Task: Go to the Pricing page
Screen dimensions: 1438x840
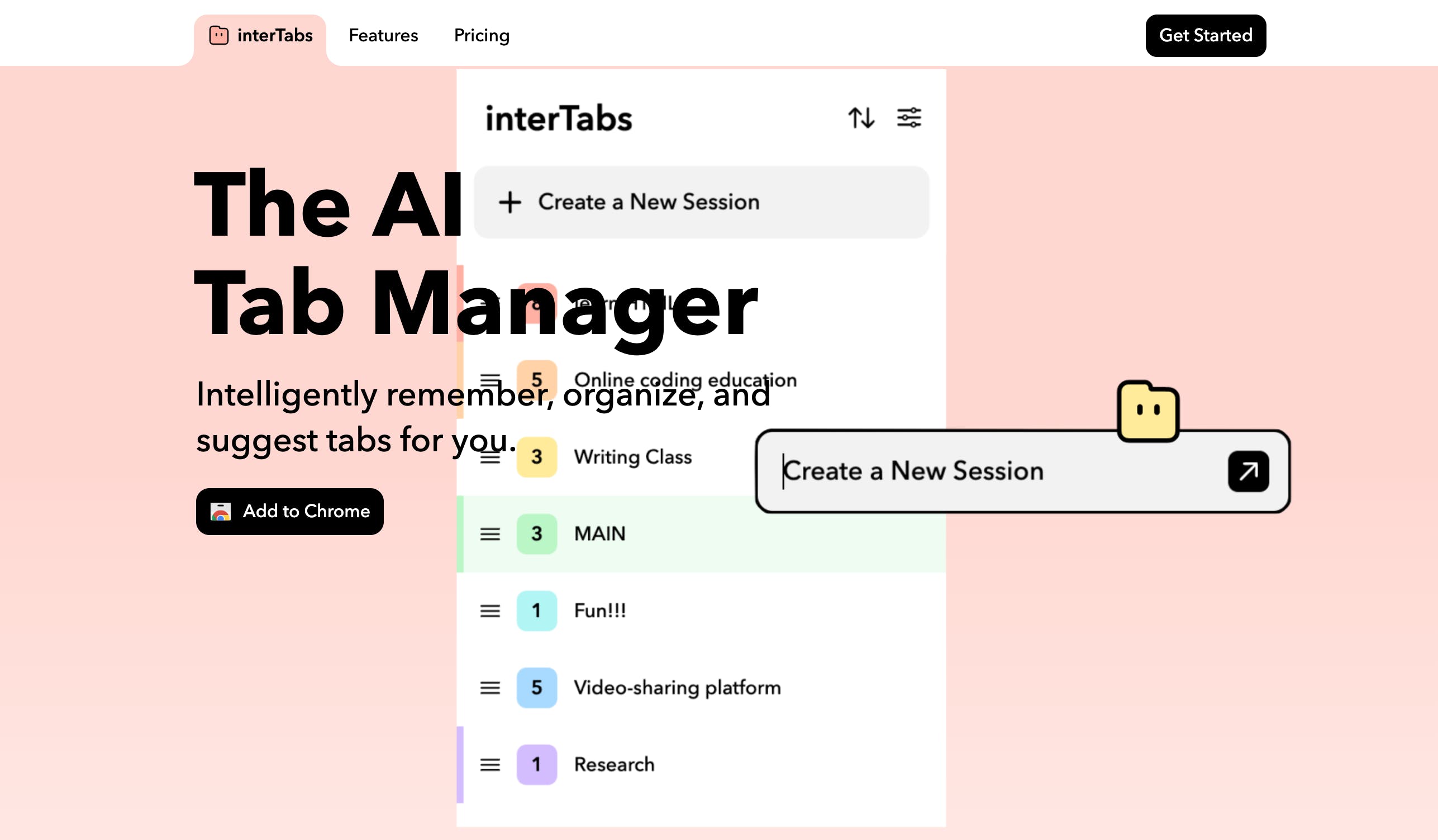Action: point(481,35)
